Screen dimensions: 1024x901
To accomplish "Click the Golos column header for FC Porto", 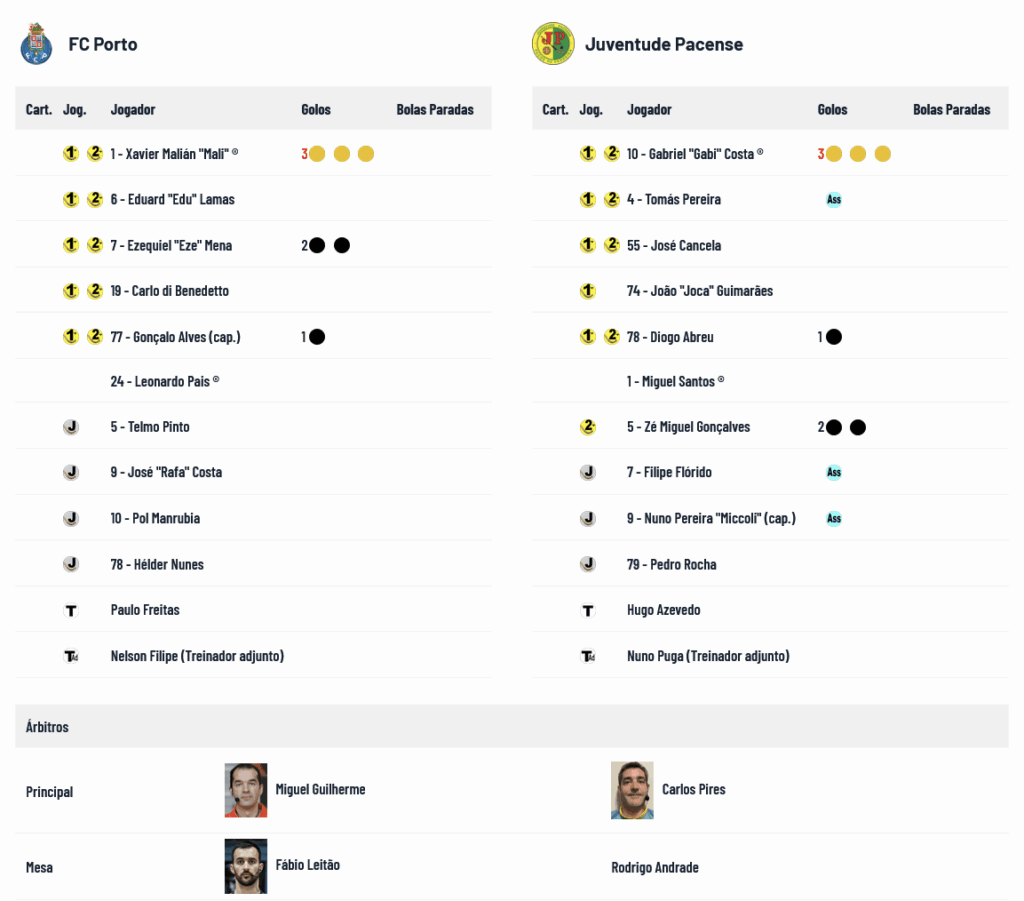I will tap(316, 109).
